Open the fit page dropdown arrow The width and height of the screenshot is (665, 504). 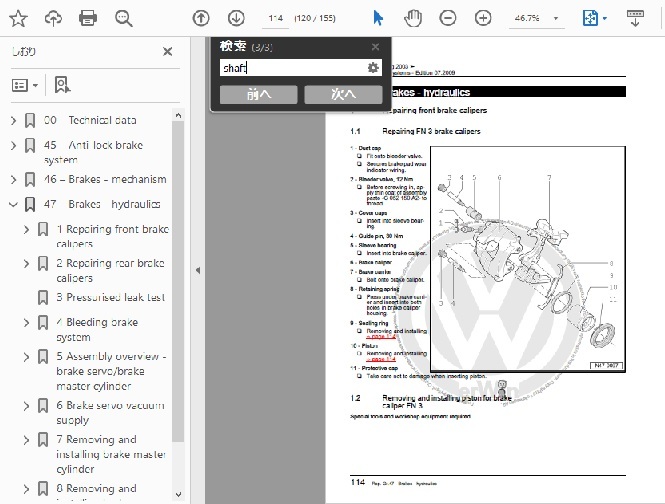pyautogui.click(x=605, y=18)
